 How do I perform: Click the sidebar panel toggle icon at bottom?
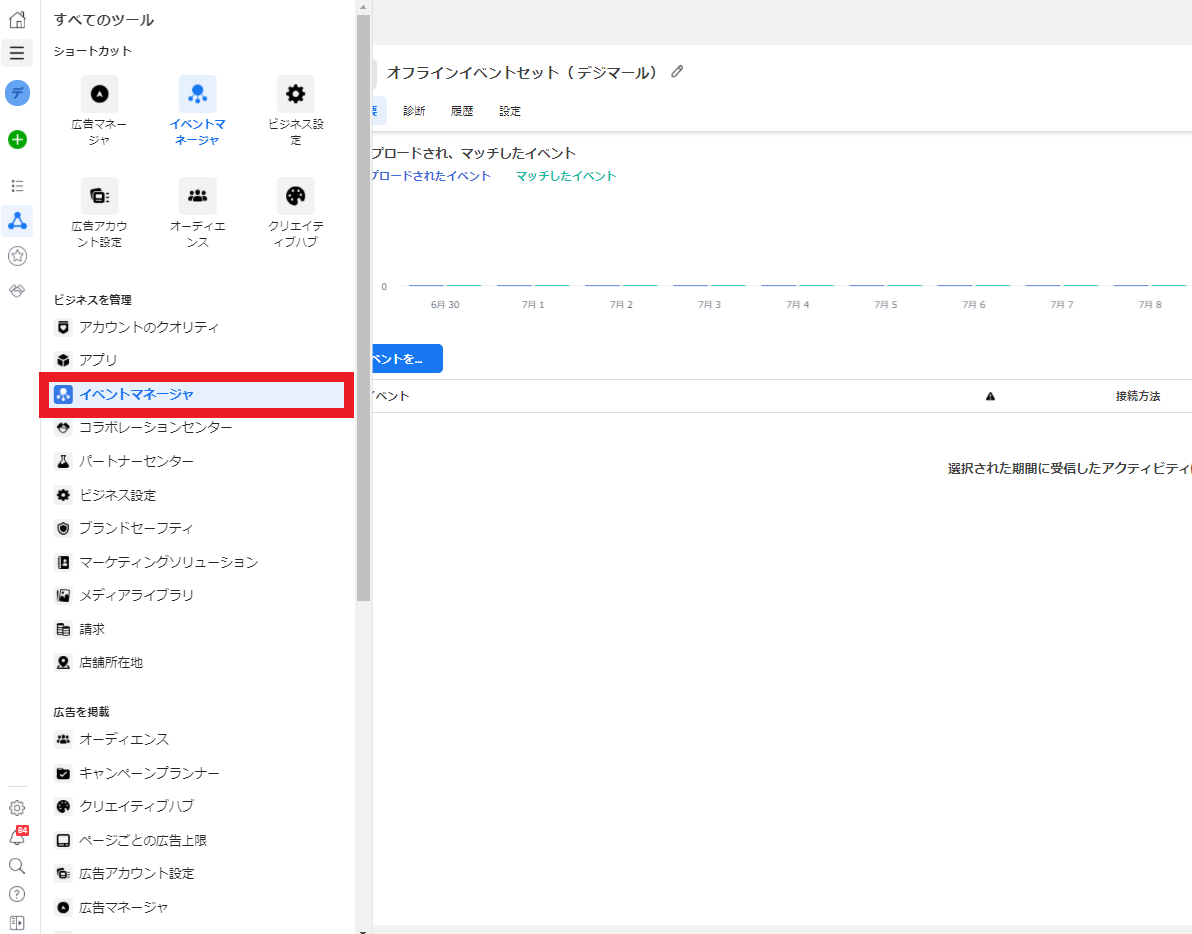(17, 923)
